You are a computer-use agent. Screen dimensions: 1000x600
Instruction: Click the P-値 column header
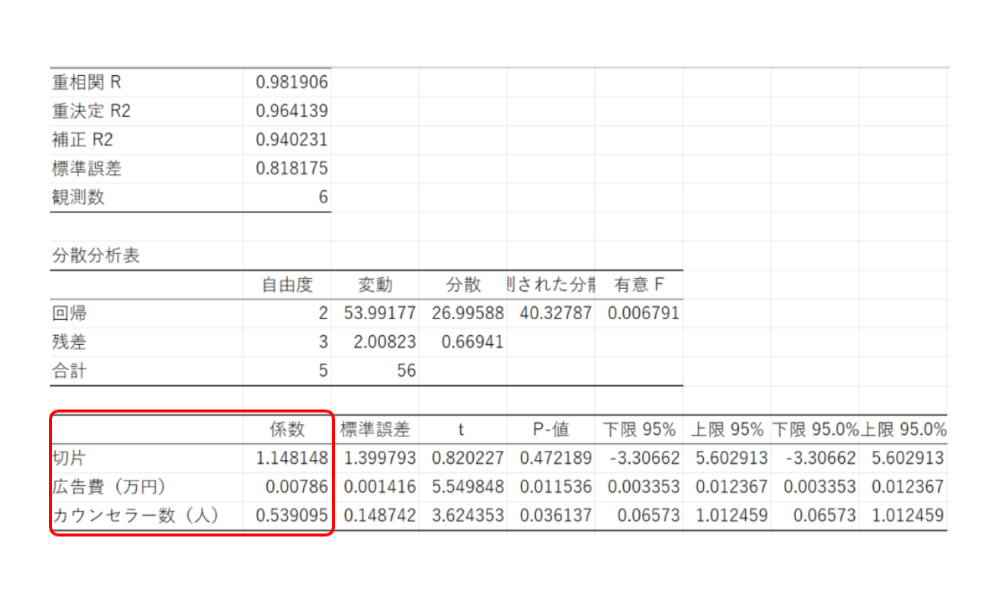click(550, 430)
